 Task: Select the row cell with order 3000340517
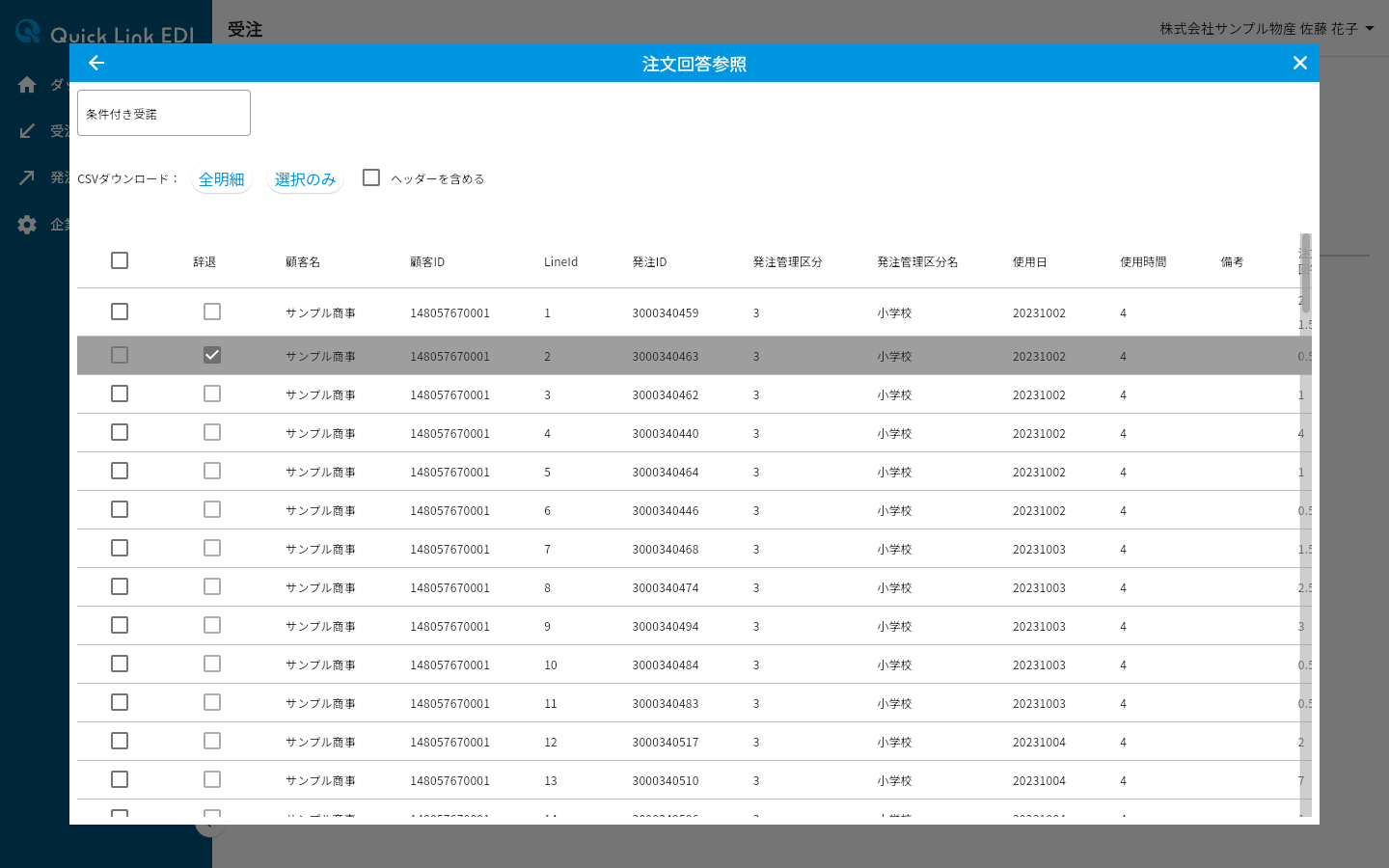(666, 743)
